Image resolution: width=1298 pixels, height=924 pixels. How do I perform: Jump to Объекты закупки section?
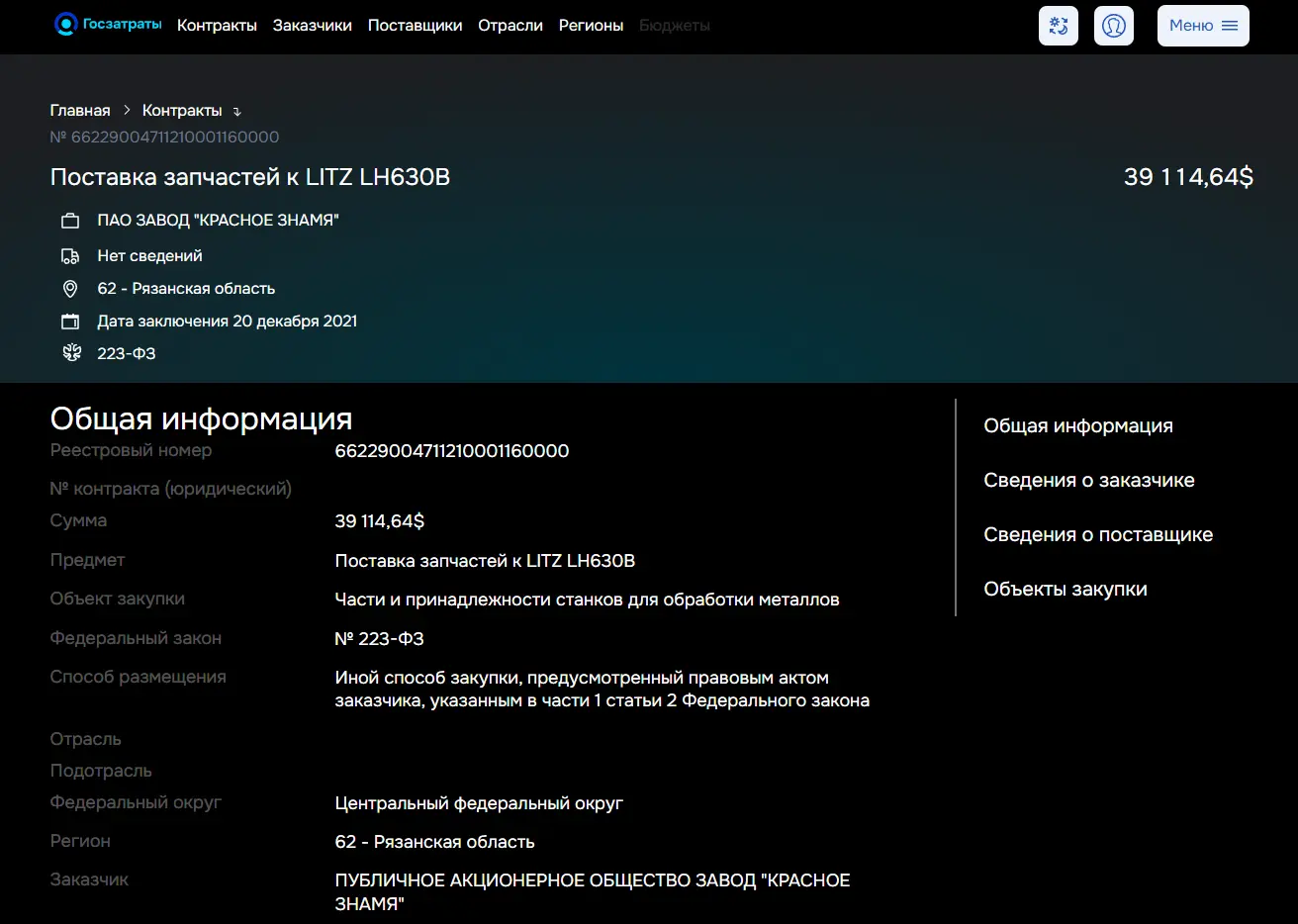[1066, 590]
